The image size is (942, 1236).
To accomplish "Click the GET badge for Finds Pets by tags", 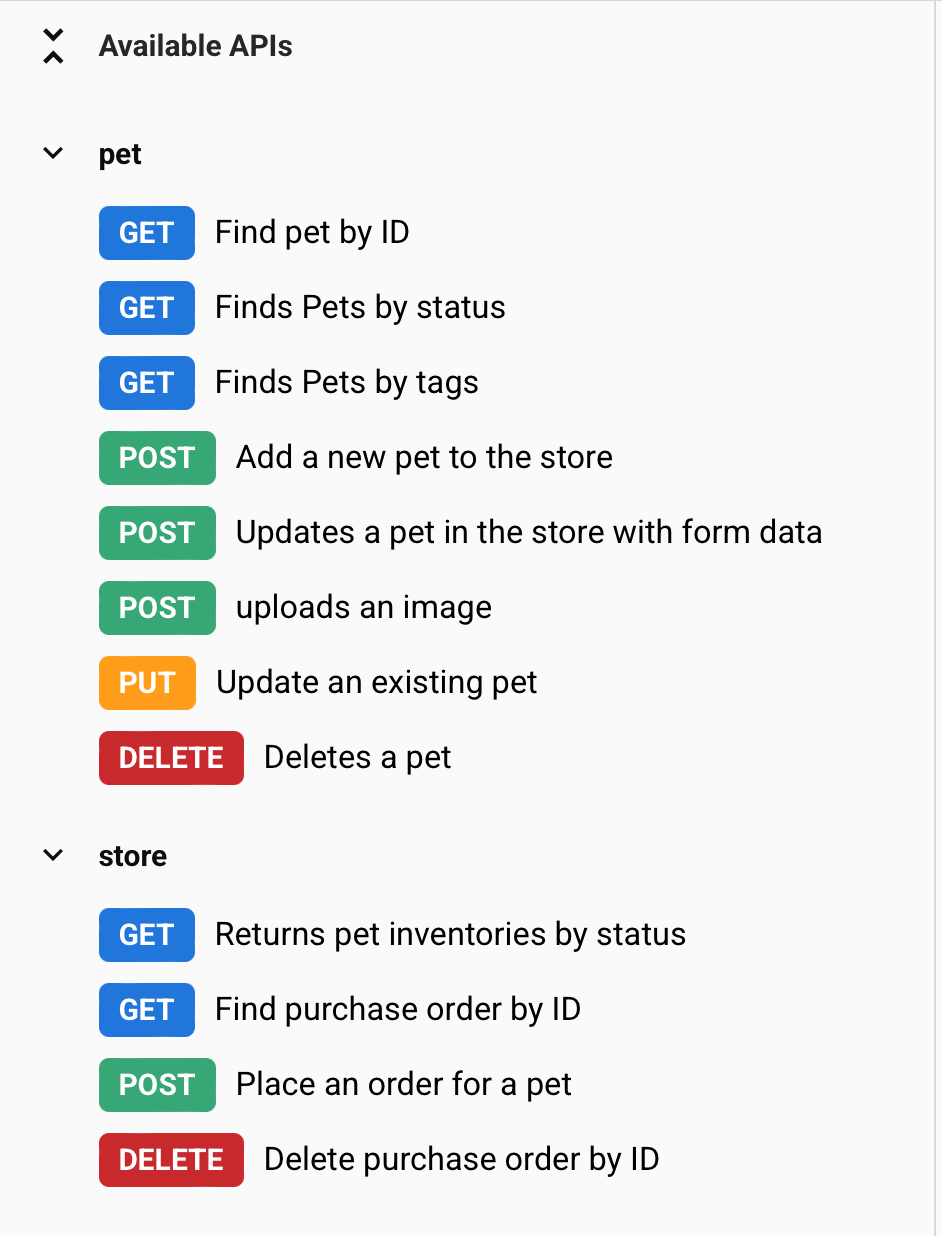I will tap(146, 382).
